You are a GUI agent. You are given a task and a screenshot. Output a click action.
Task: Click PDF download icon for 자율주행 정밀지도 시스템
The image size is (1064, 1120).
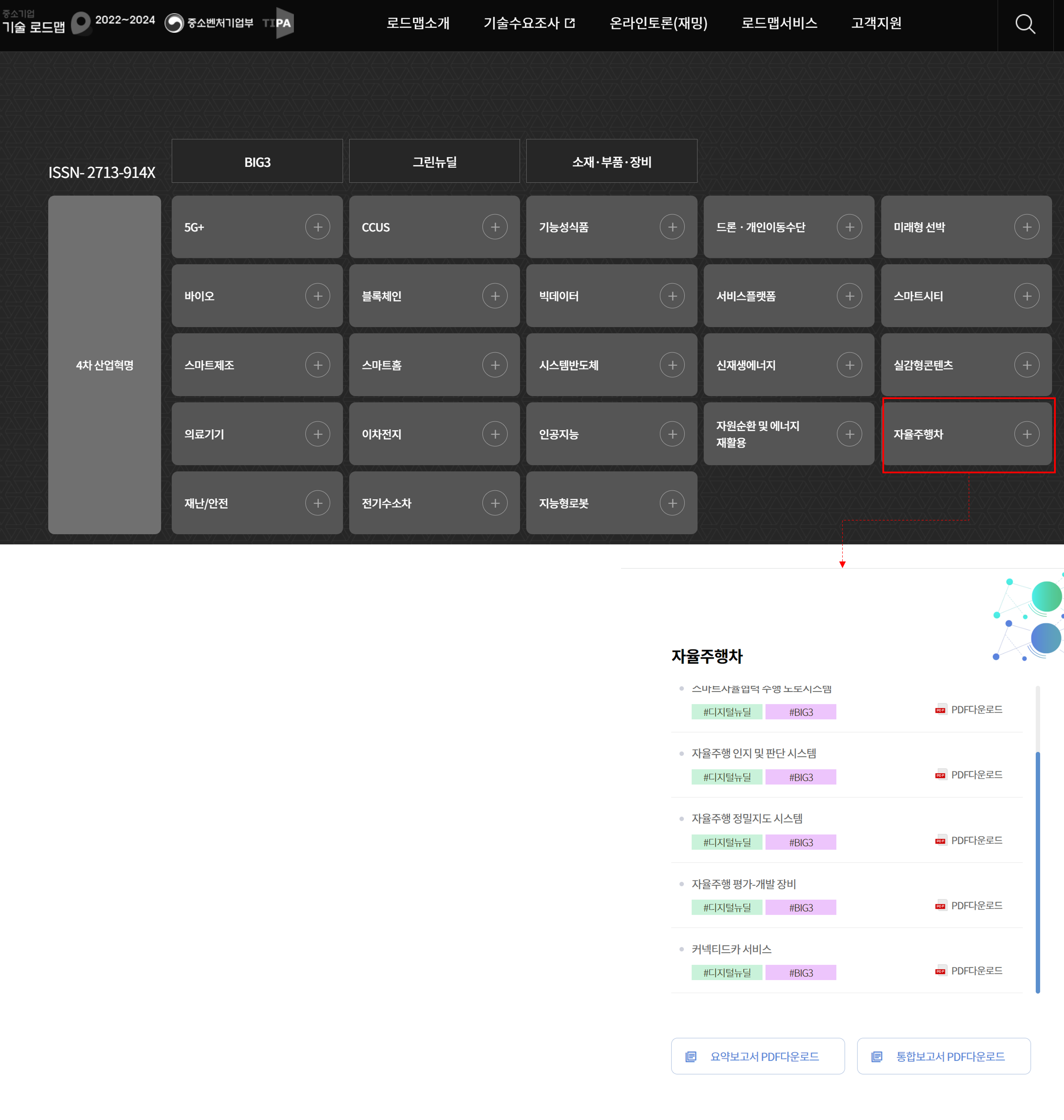click(x=940, y=840)
